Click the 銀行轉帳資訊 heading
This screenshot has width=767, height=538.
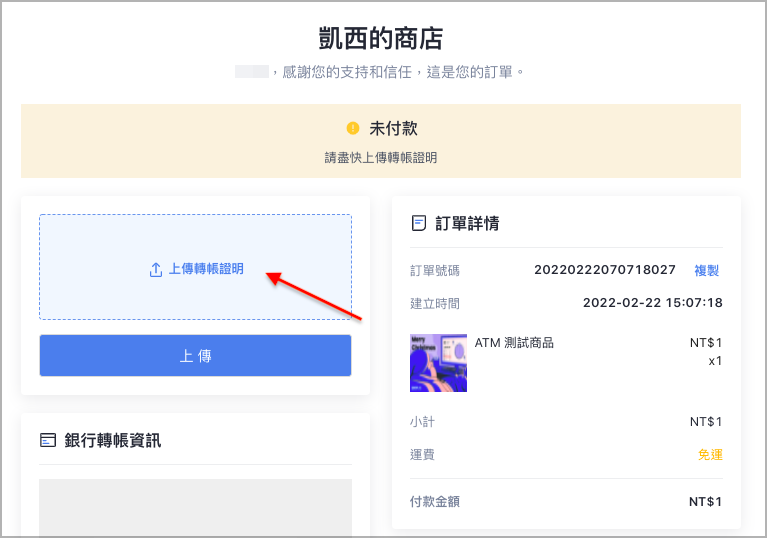(113, 440)
